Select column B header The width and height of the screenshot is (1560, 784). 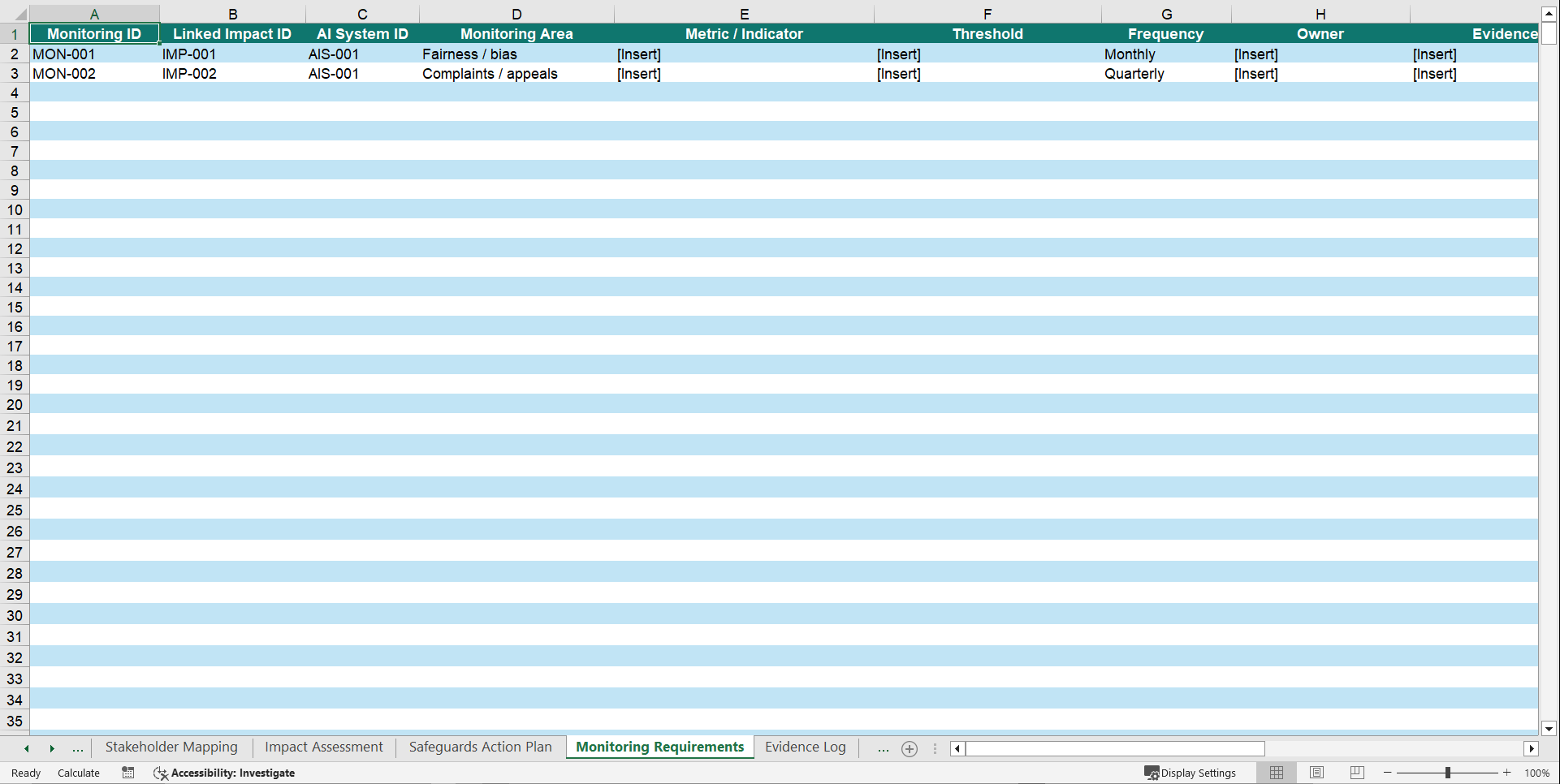click(x=232, y=14)
